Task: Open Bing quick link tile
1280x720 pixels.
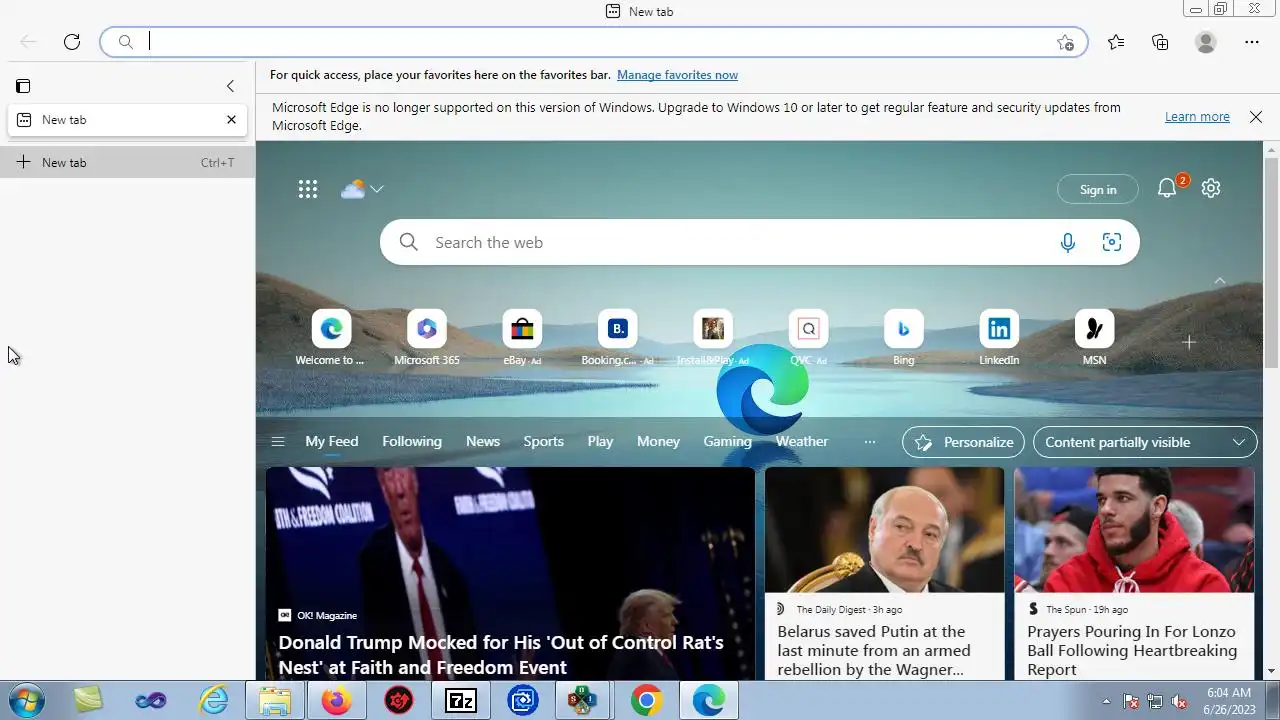Action: pyautogui.click(x=904, y=339)
